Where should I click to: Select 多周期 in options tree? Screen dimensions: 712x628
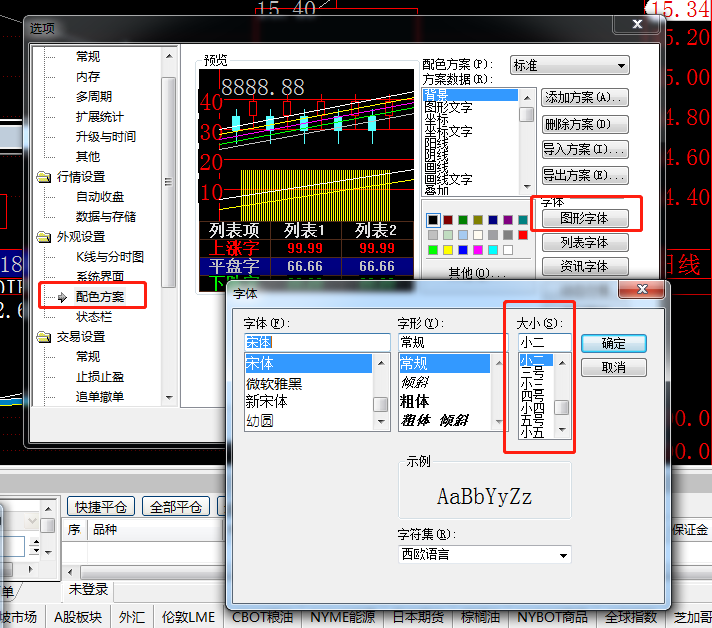(94, 97)
